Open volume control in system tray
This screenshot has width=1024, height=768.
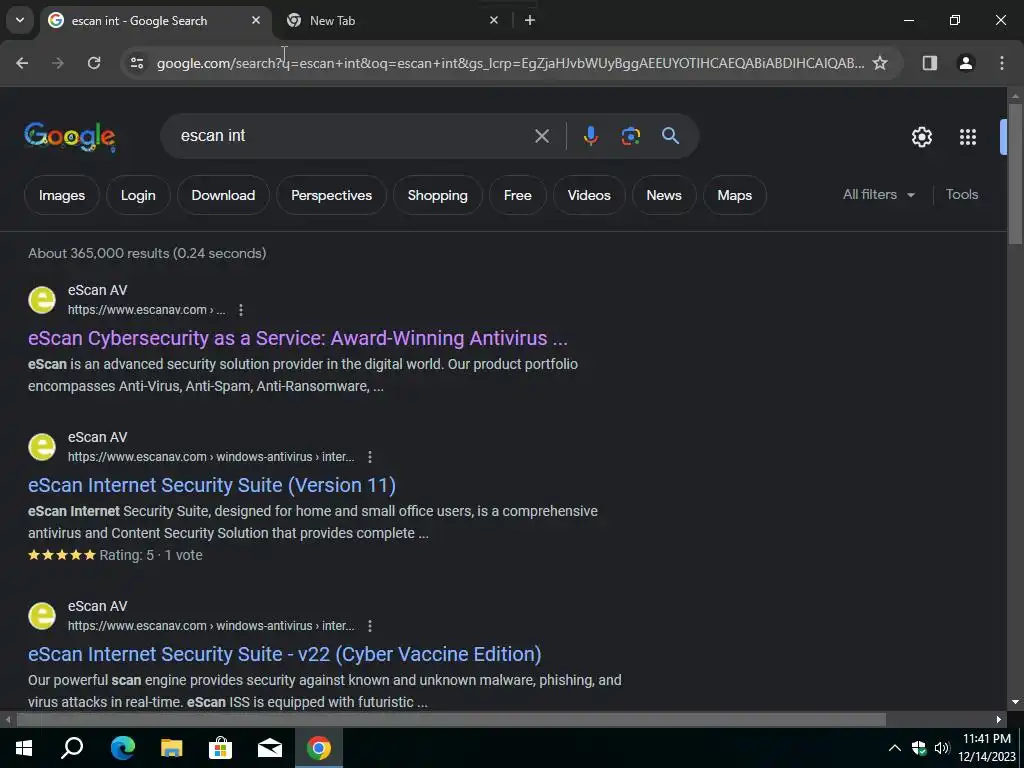(x=942, y=748)
